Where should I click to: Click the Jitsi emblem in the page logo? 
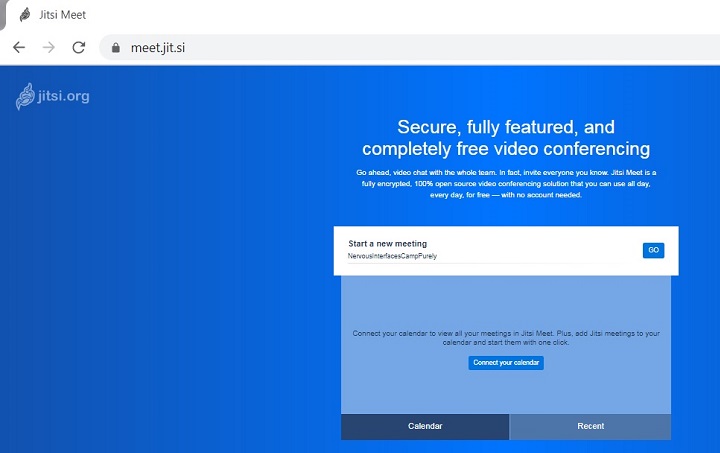coord(25,97)
